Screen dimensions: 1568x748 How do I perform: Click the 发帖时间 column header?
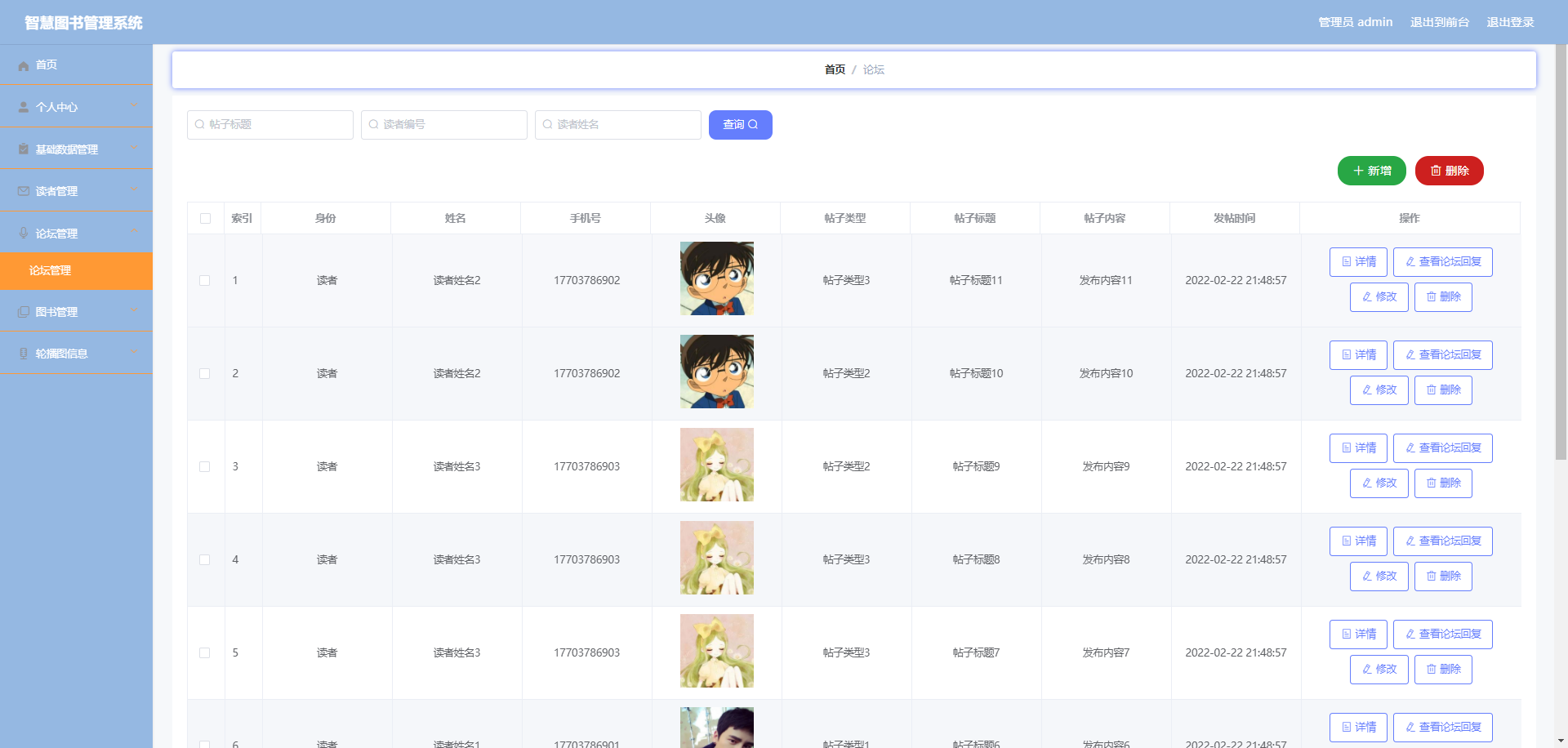pos(1235,219)
